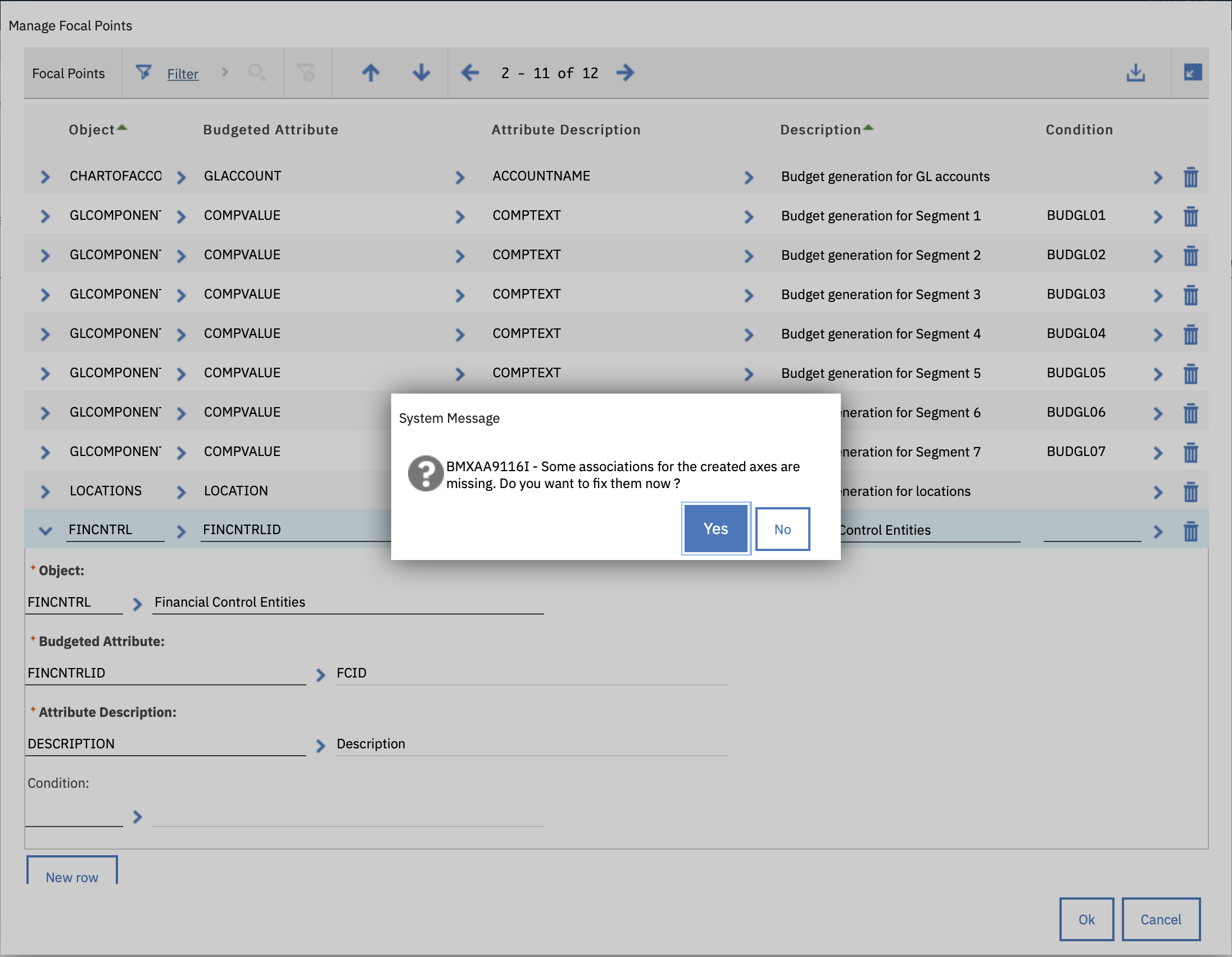Open the Filter link
This screenshot has width=1232, height=957.
pos(183,73)
